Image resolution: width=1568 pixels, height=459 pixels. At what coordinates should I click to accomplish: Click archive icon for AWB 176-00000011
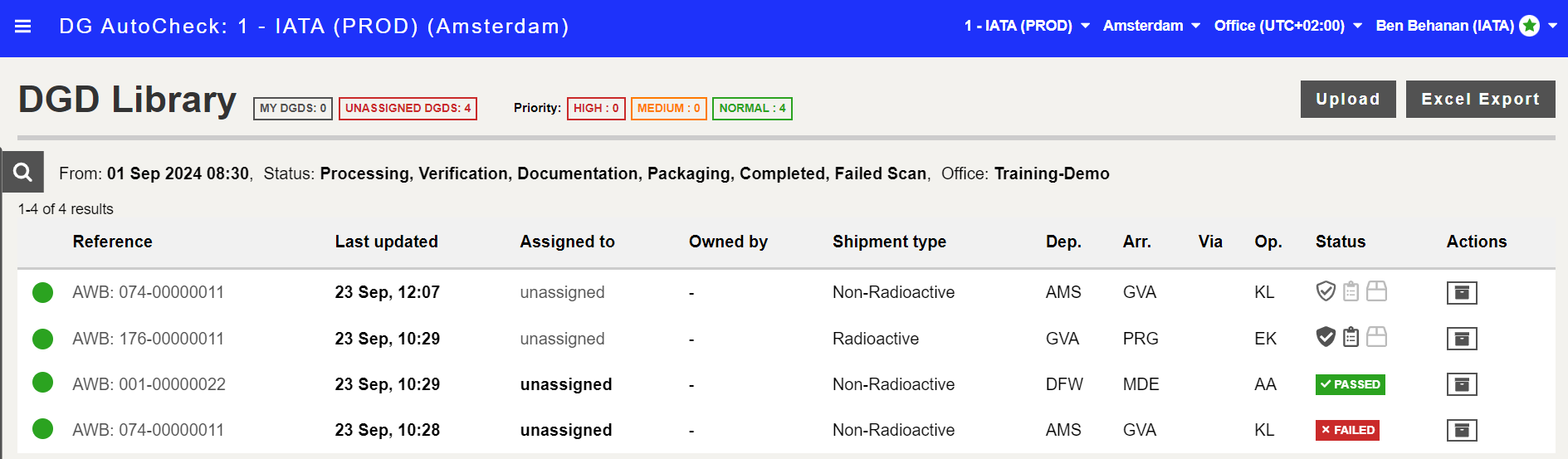tap(1461, 339)
